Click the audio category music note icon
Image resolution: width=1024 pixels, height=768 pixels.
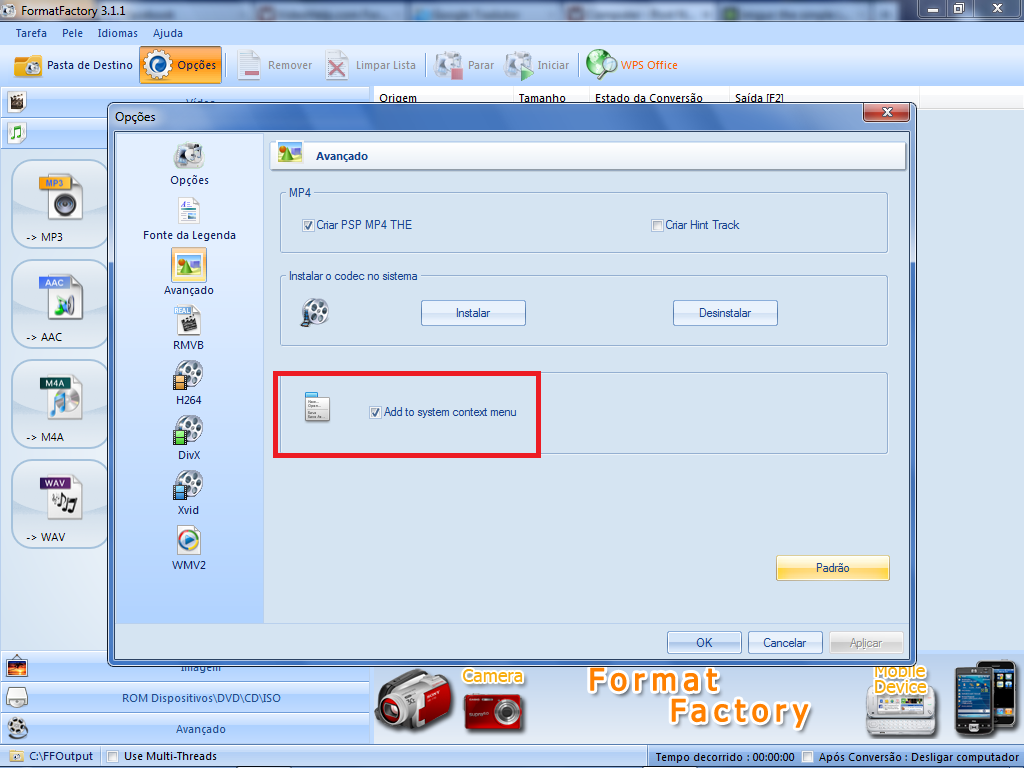[17, 133]
